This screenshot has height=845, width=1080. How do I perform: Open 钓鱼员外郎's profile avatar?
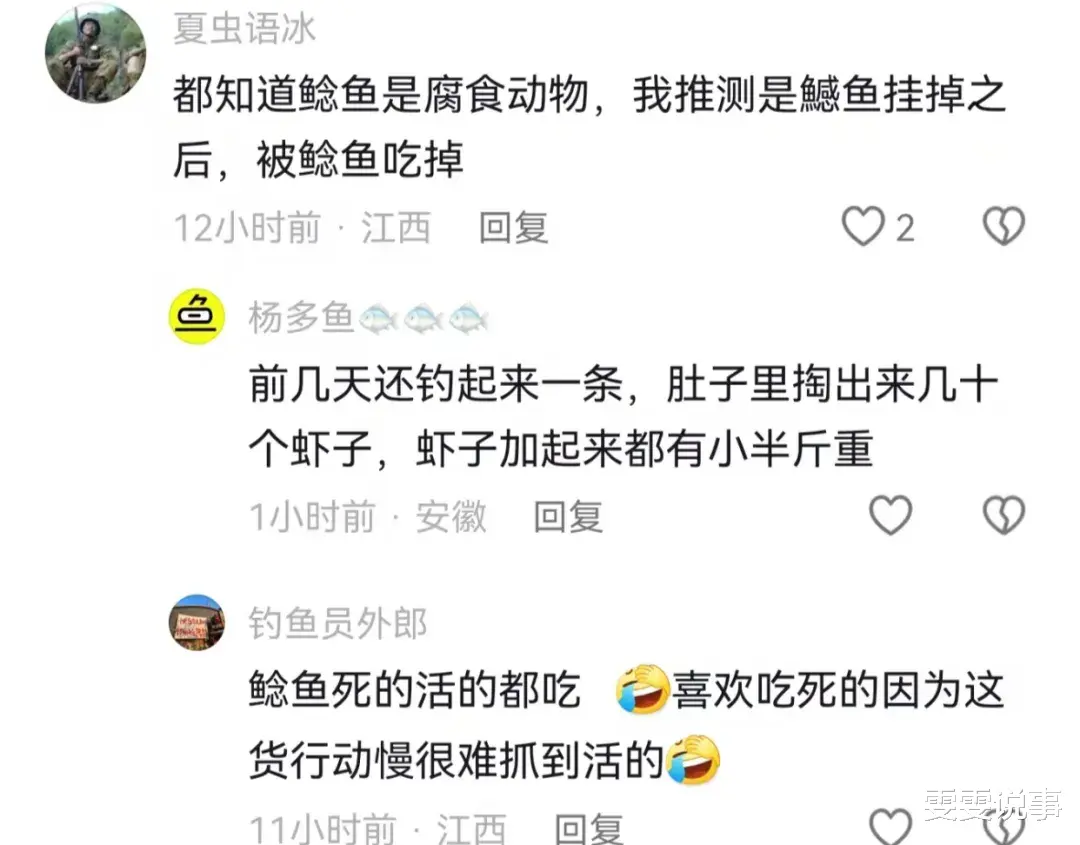point(197,623)
